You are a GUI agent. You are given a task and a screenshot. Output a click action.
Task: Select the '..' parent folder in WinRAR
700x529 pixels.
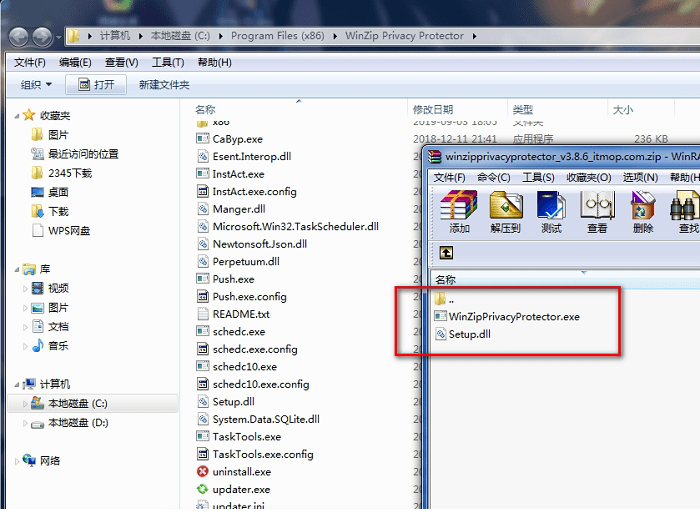444,299
